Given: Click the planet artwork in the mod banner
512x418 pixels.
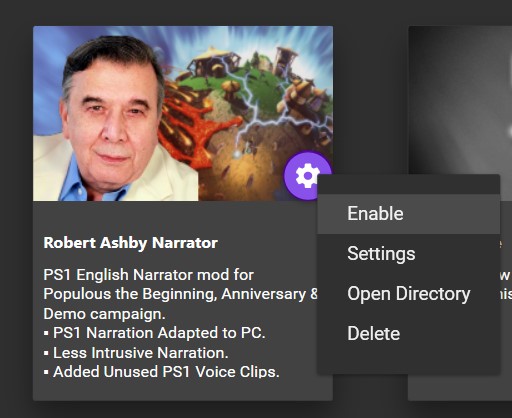Looking at the screenshot, I should [x=253, y=110].
